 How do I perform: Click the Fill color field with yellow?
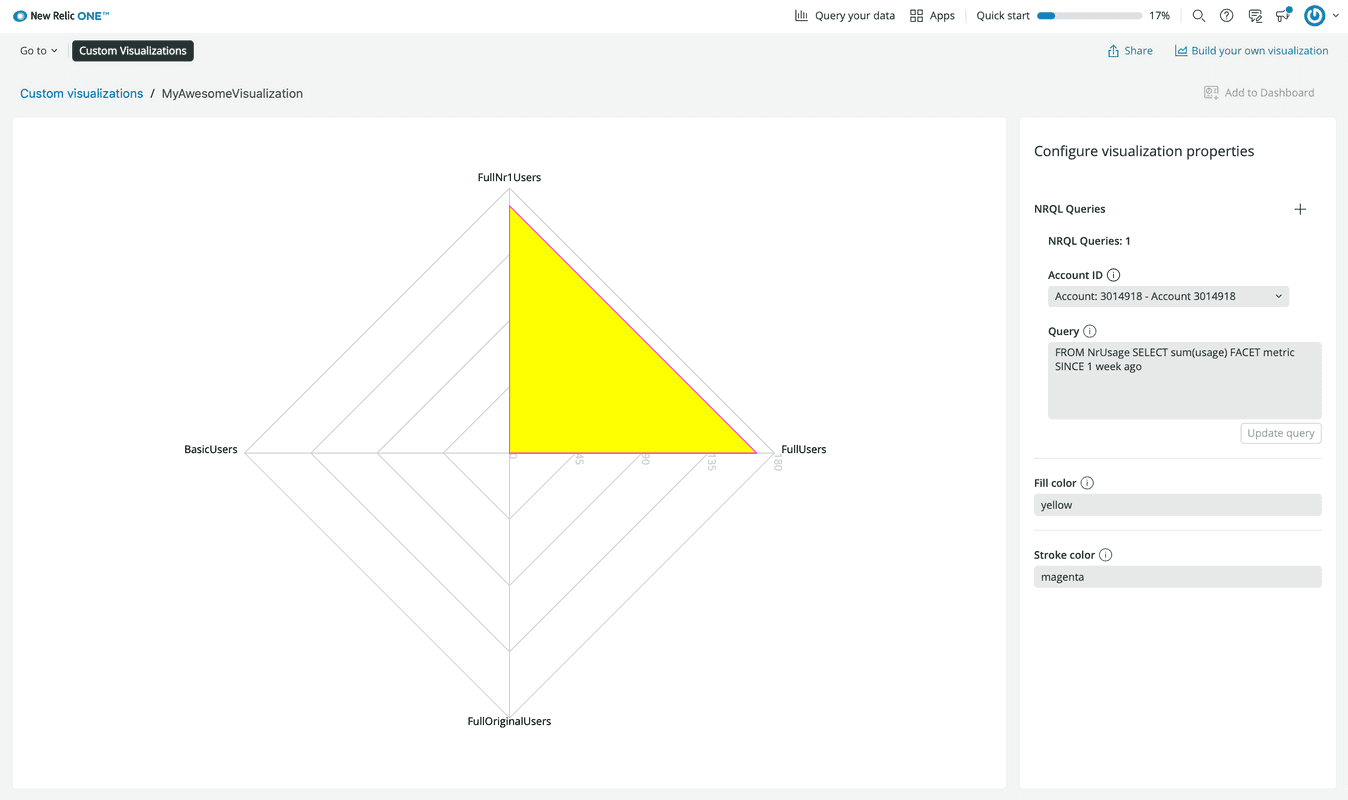[x=1177, y=505]
